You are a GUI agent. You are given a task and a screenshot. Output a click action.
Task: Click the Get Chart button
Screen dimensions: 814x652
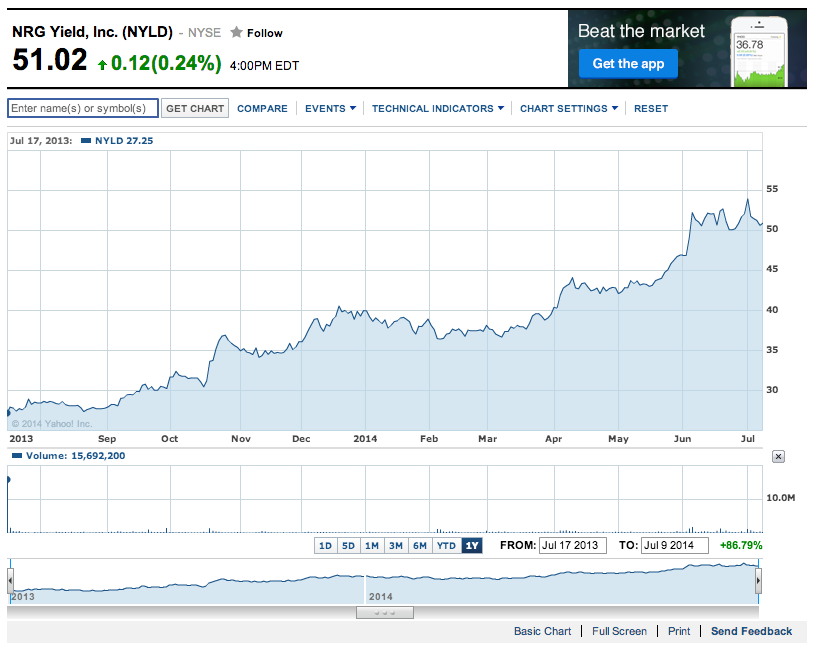[195, 108]
